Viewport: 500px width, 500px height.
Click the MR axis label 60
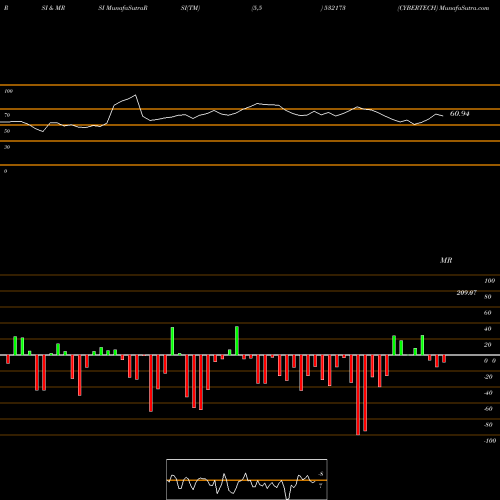pos(487,313)
